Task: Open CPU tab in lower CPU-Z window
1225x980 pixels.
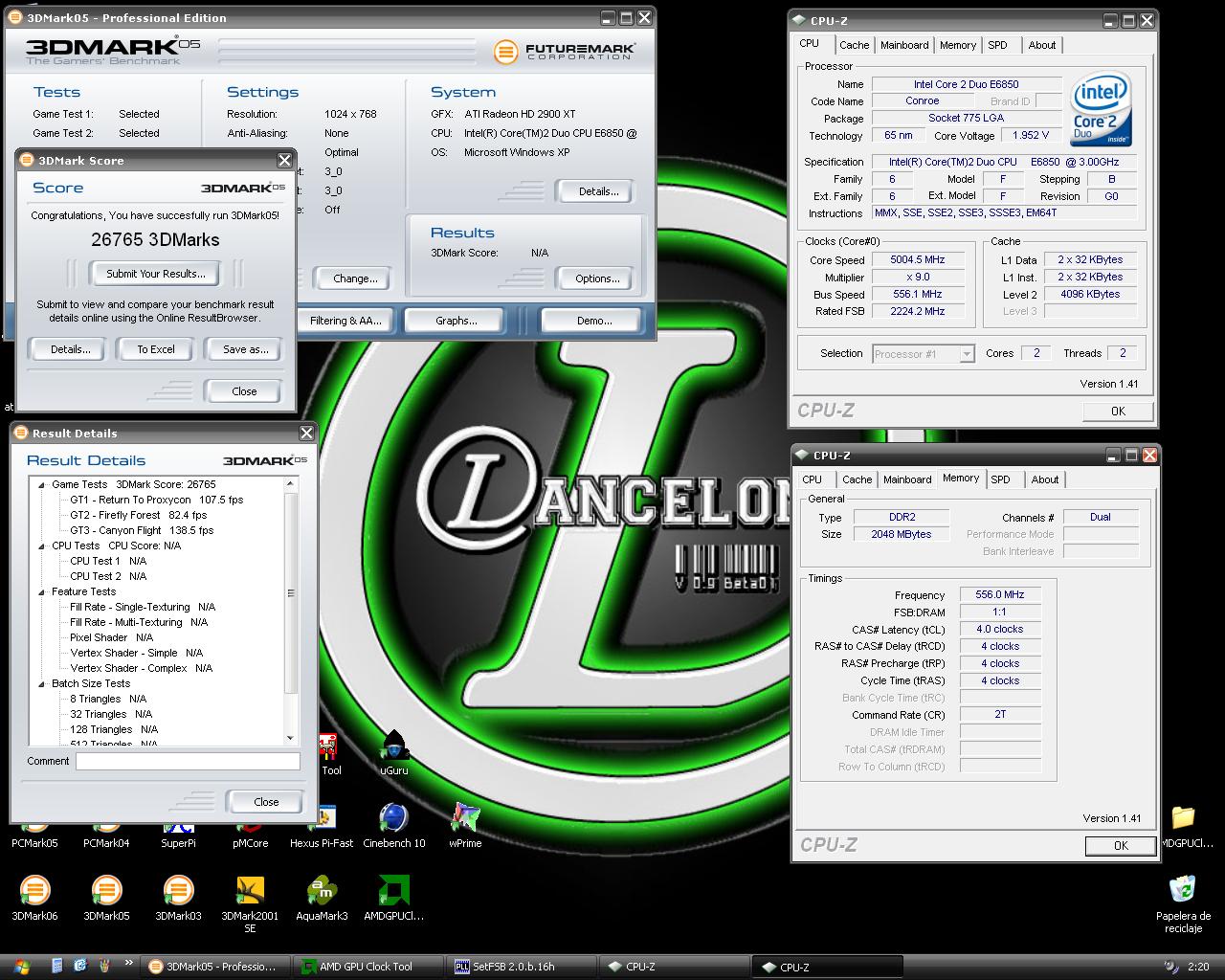Action: 812,479
